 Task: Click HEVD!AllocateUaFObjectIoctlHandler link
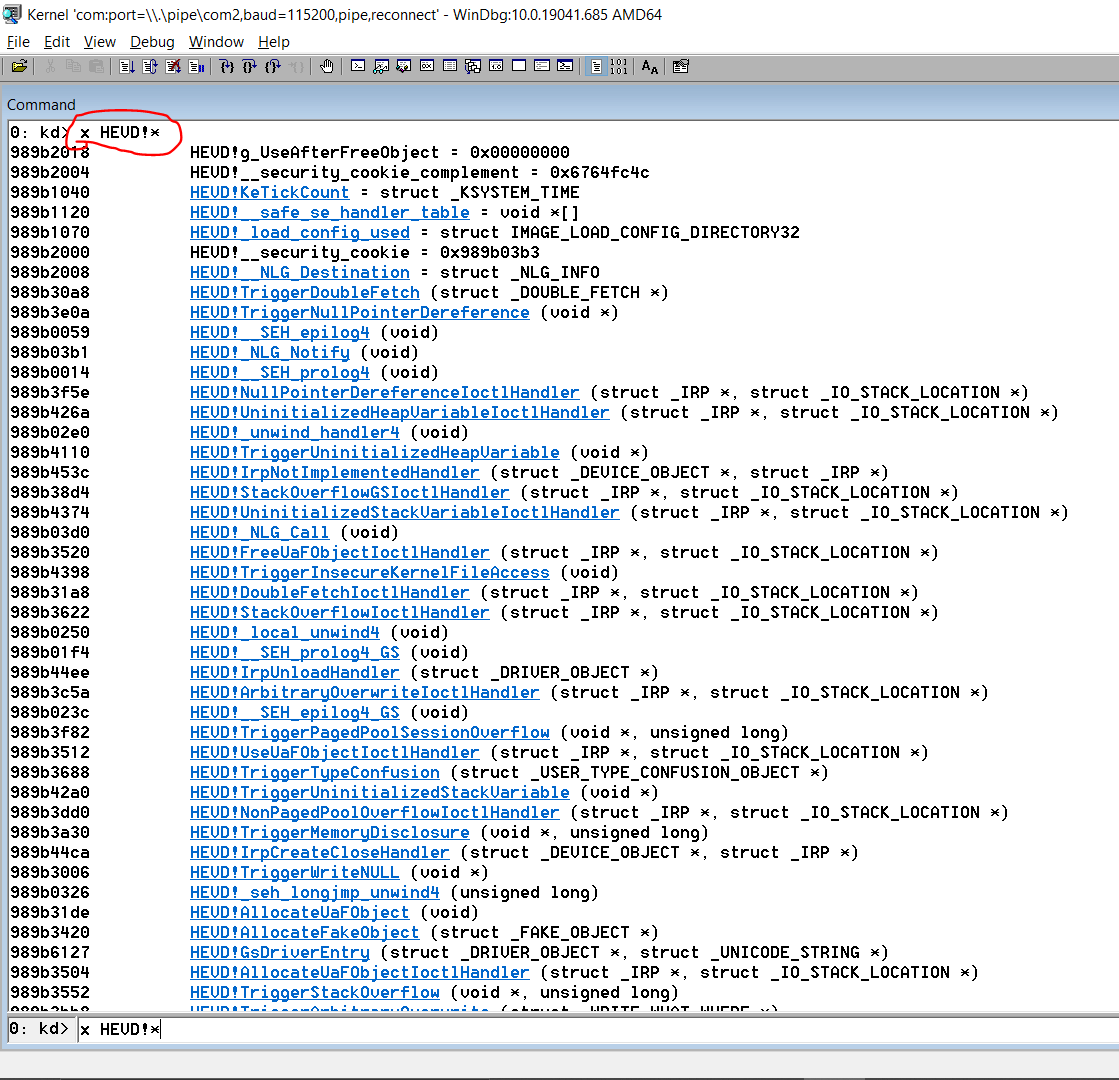[360, 972]
